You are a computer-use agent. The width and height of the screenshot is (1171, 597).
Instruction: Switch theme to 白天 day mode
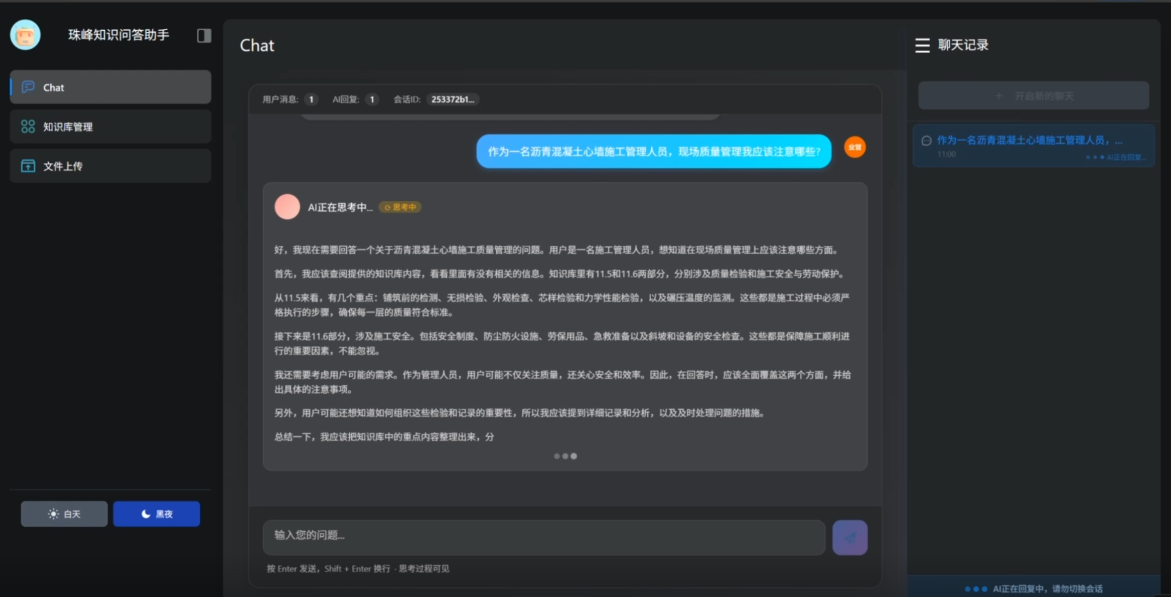64,514
